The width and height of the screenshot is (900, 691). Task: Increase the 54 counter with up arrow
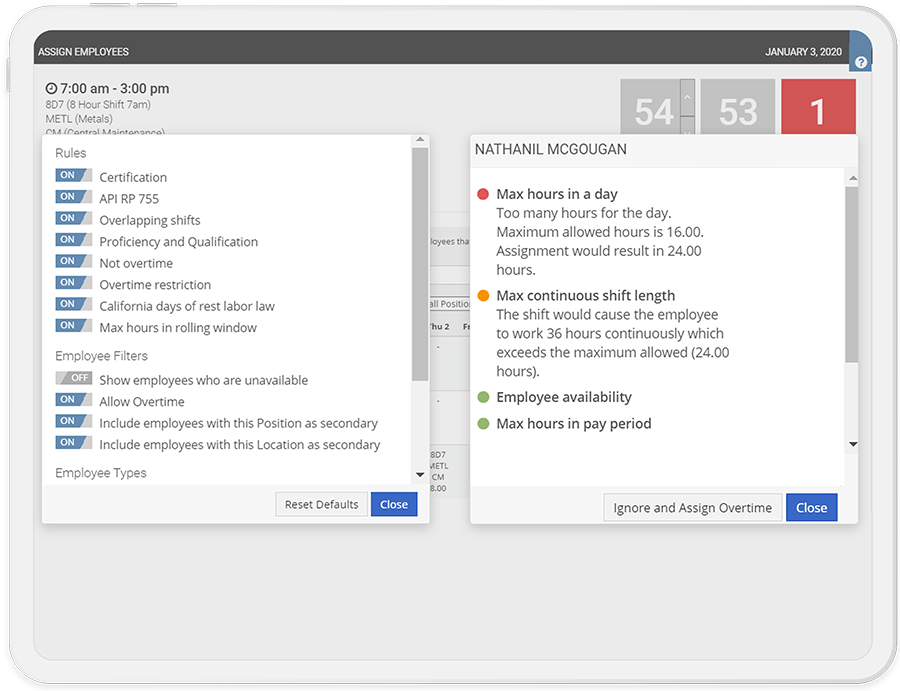tap(687, 98)
